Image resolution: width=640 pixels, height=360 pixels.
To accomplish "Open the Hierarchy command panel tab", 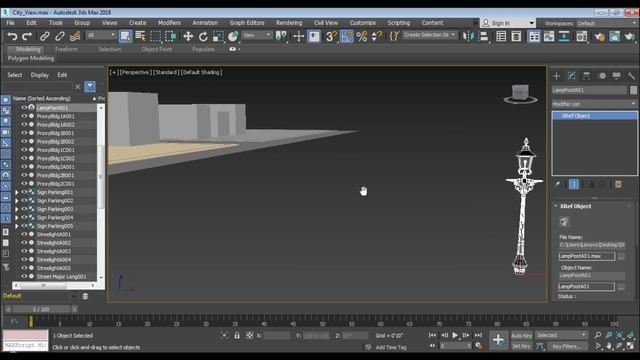I will click(x=587, y=76).
